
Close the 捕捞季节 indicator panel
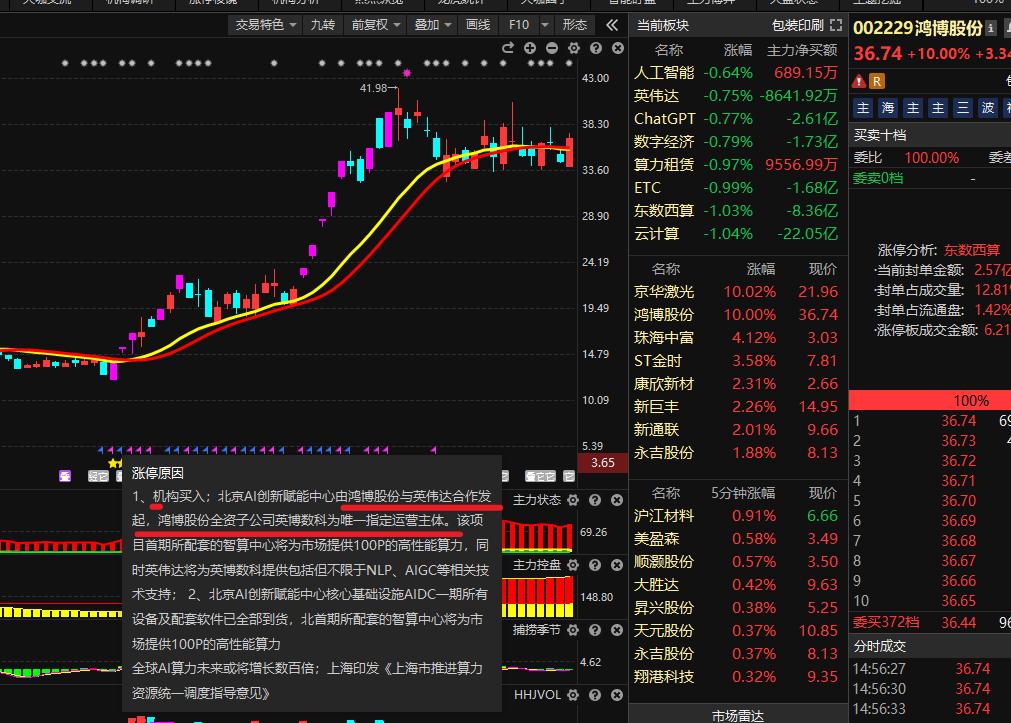tap(617, 630)
